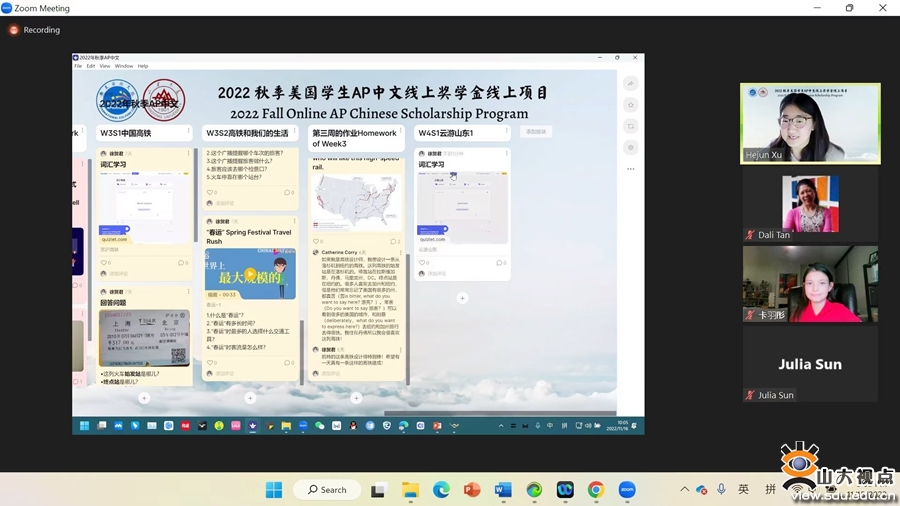Viewport: 900px width, 506px height.
Task: Open the quizlet.com link in the W3S1 card
Action: click(x=115, y=239)
